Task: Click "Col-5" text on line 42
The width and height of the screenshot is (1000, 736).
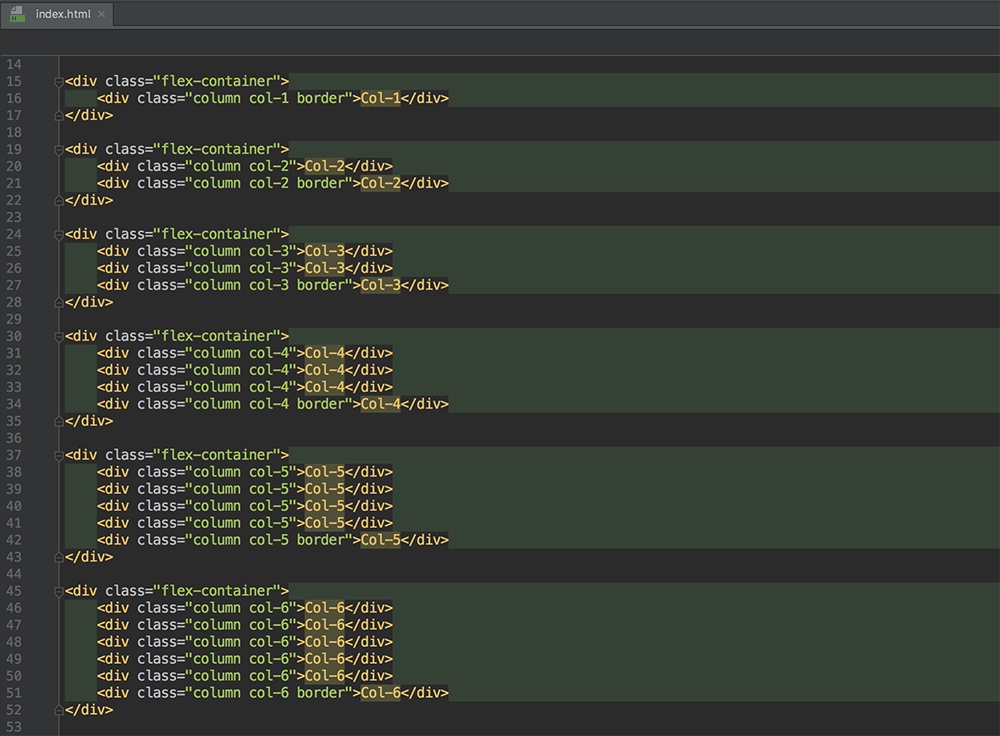Action: [x=381, y=540]
